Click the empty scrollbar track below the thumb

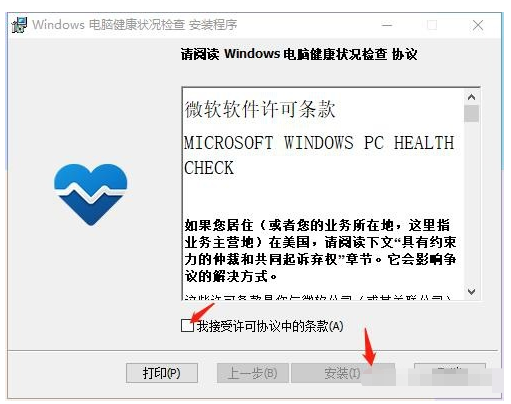click(471, 203)
